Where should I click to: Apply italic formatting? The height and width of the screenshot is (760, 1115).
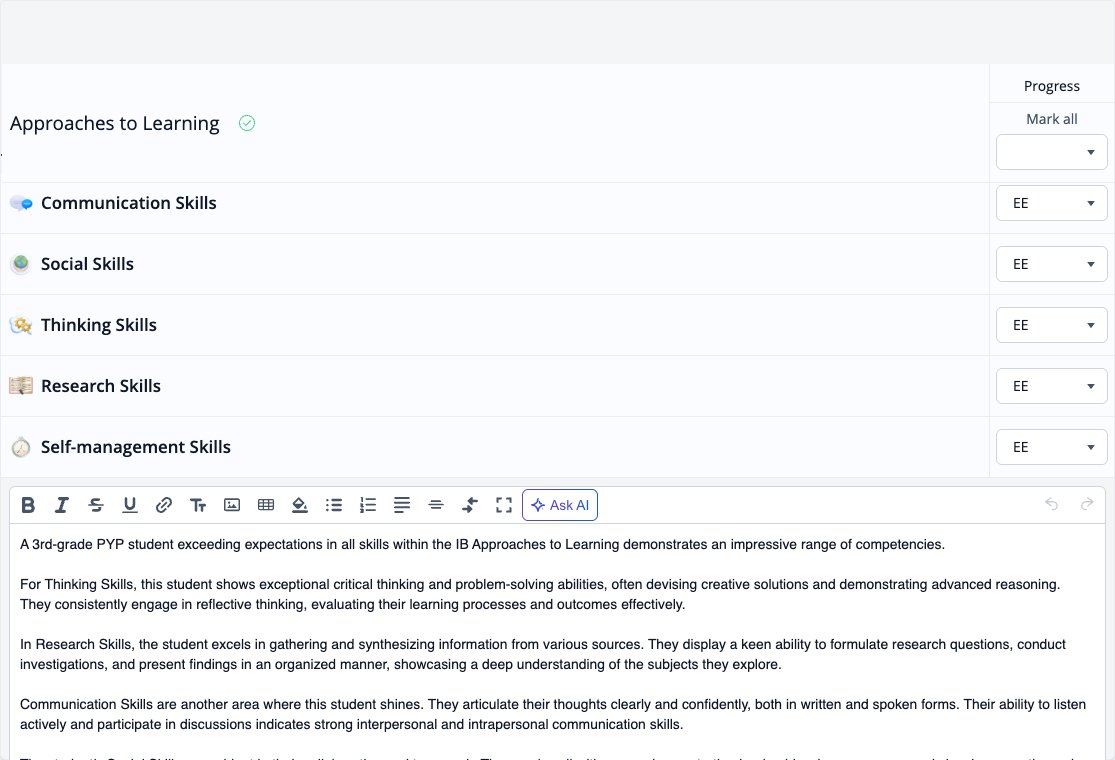(x=62, y=505)
